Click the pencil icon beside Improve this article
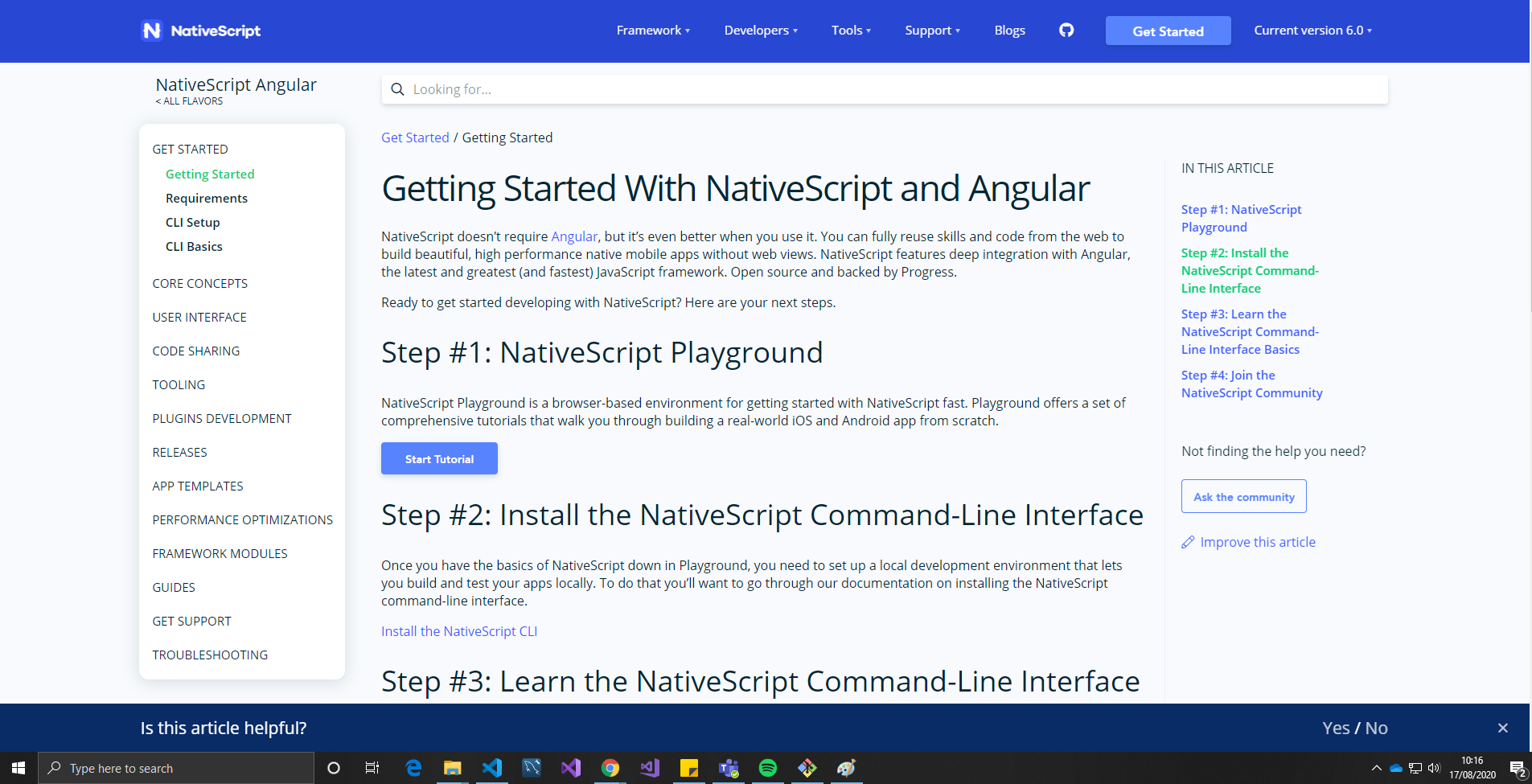This screenshot has width=1532, height=784. 1188,542
